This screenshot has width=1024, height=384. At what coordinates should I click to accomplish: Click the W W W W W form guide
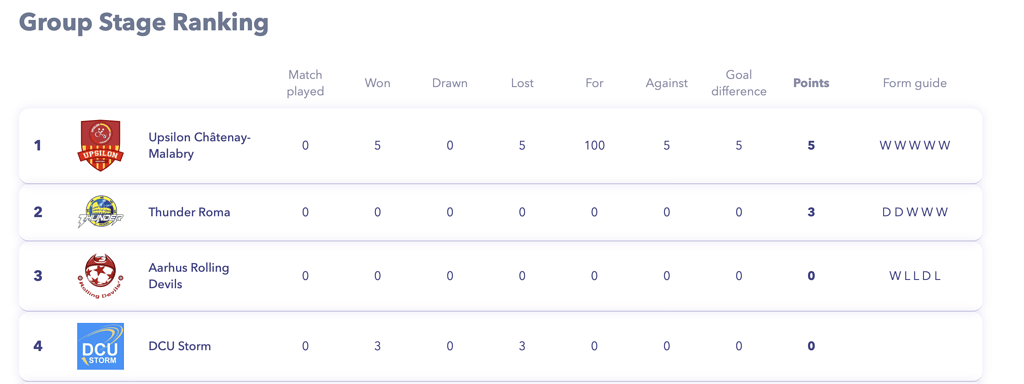(x=914, y=146)
